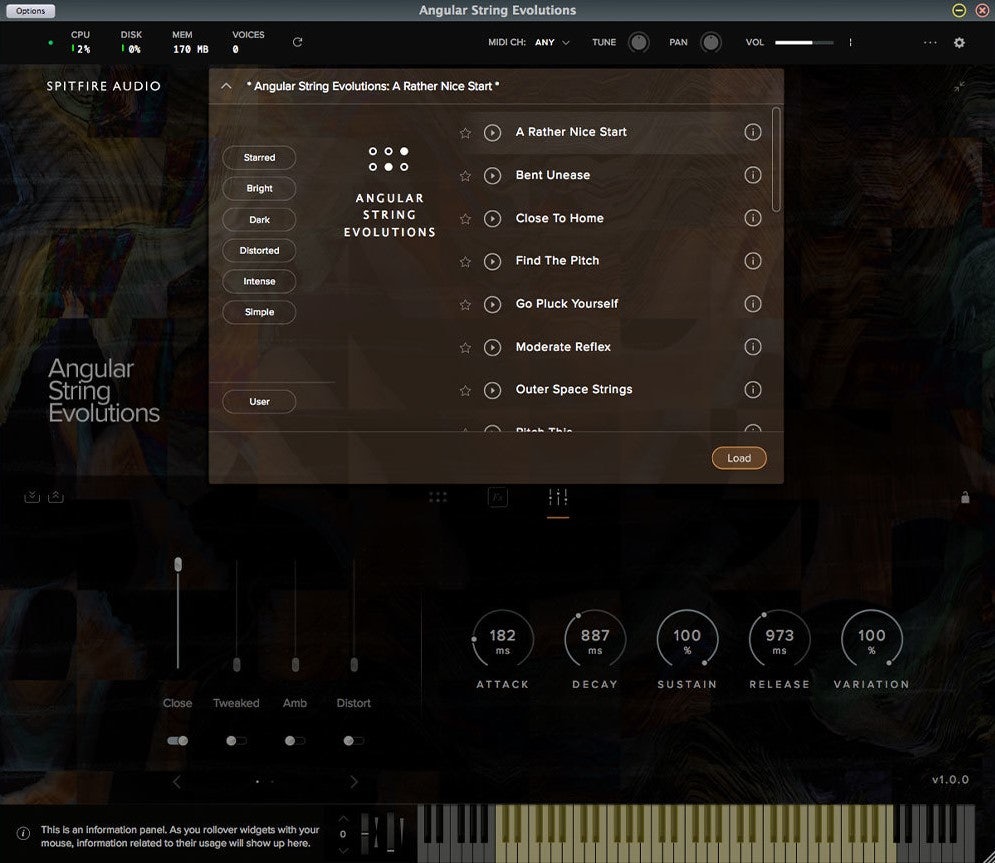995x863 pixels.
Task: Show info for Go Pluck Yourself
Action: [753, 304]
